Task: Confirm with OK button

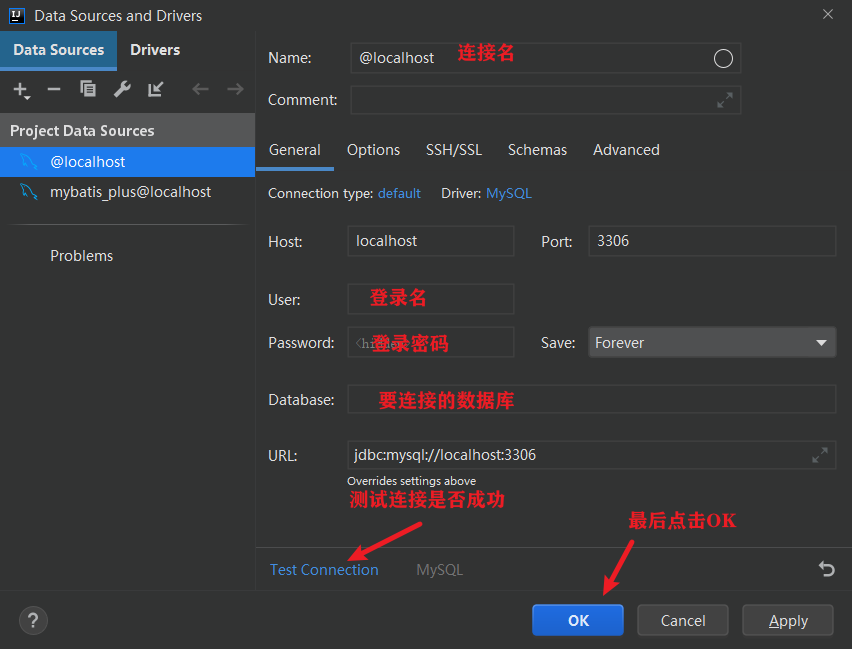Action: click(578, 620)
